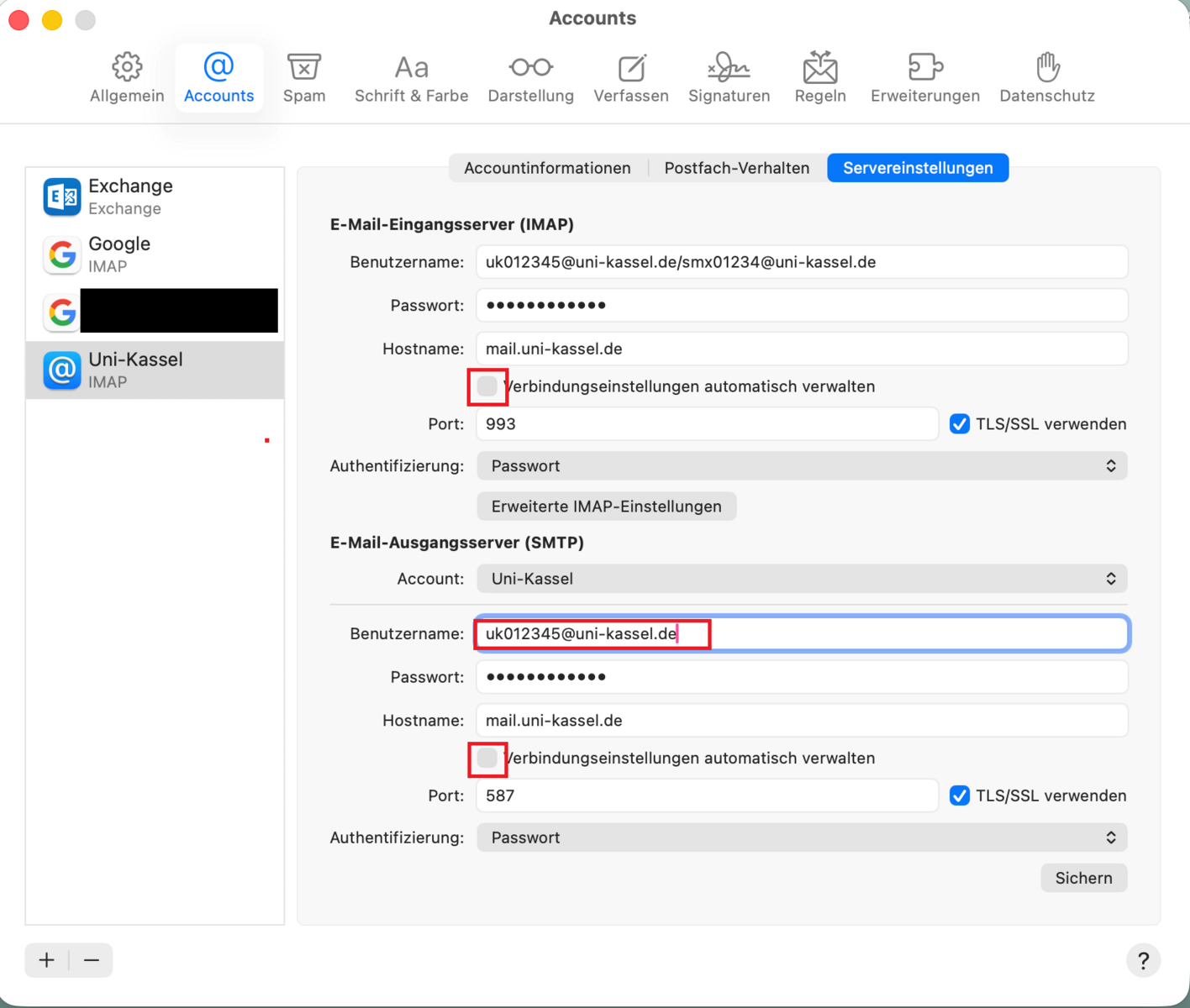Click the IMAP Hostname field
This screenshot has width=1190, height=1008.
click(x=802, y=349)
